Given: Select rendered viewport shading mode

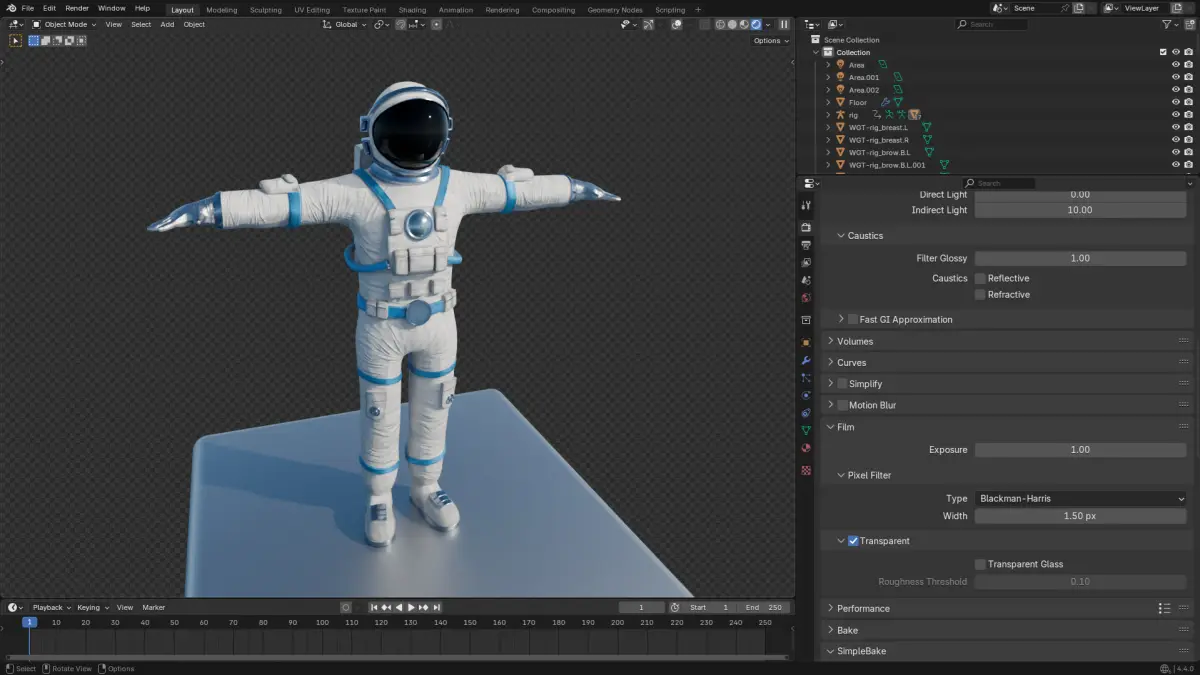Looking at the screenshot, I should 756,24.
